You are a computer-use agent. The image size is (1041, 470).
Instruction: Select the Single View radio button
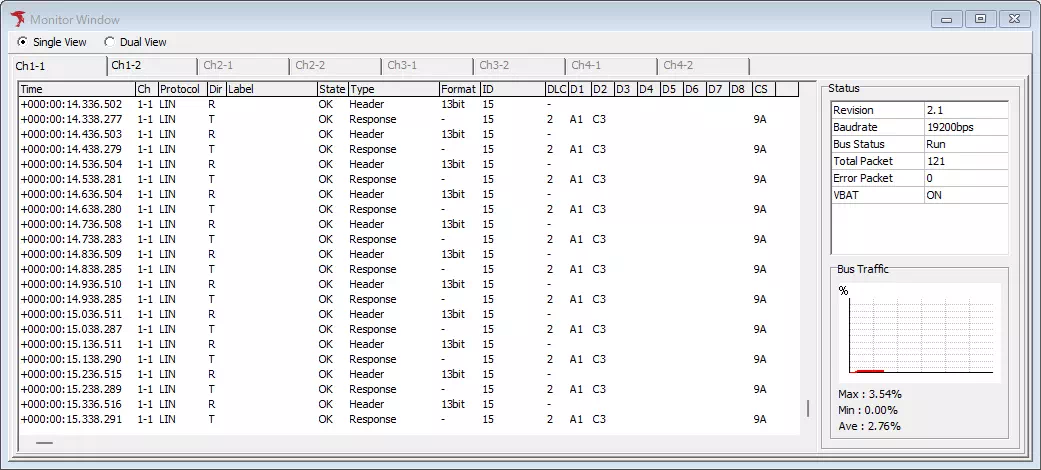(23, 42)
